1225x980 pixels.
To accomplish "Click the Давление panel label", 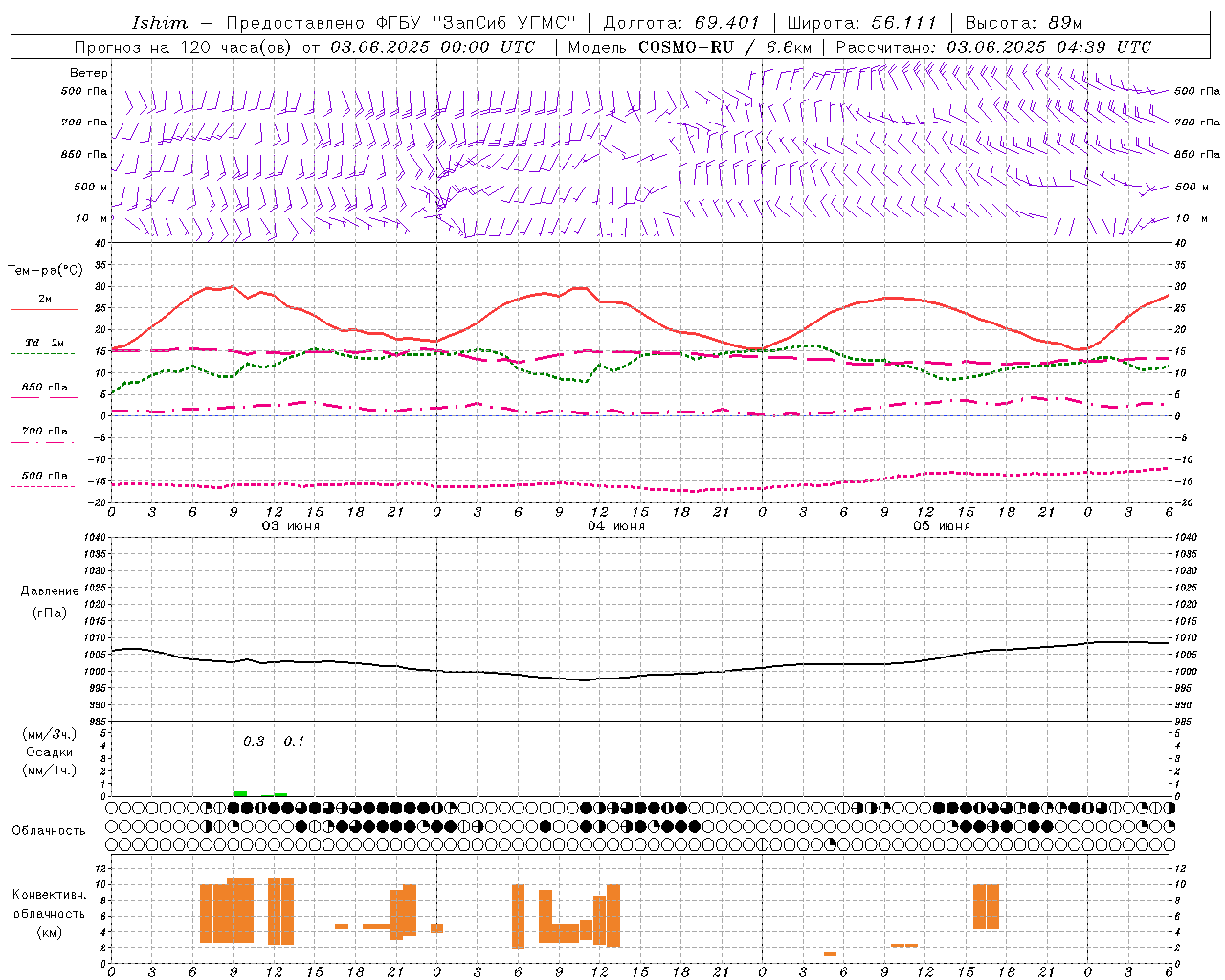I will tap(50, 591).
